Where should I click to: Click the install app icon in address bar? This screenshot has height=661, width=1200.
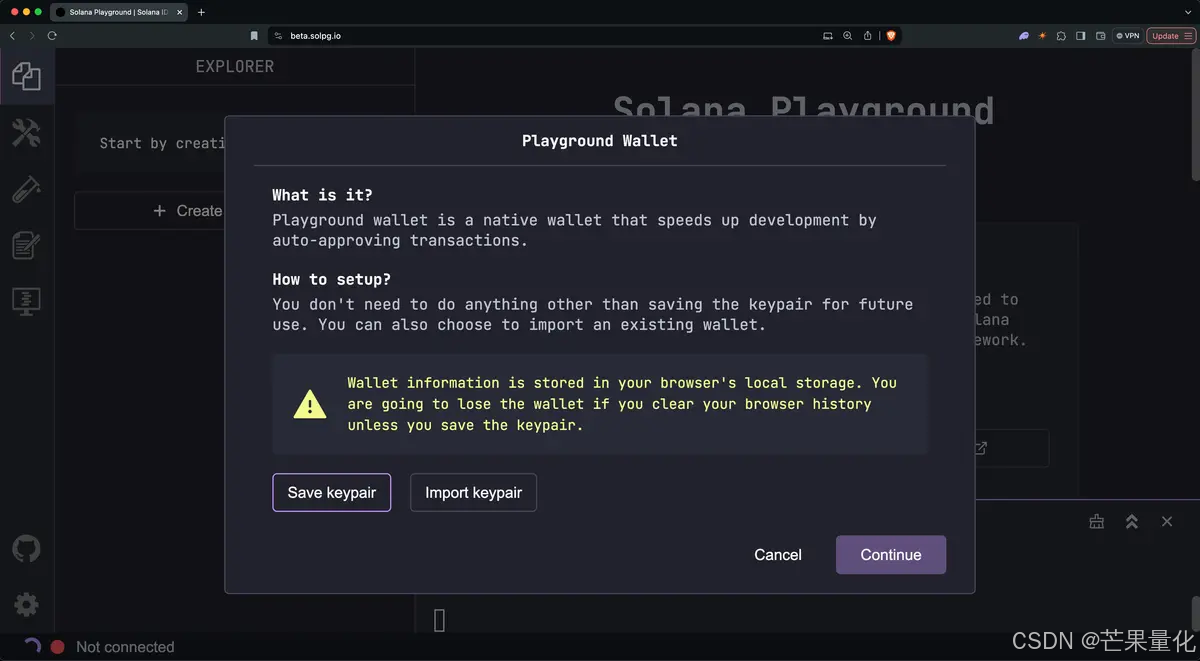pyautogui.click(x=828, y=35)
